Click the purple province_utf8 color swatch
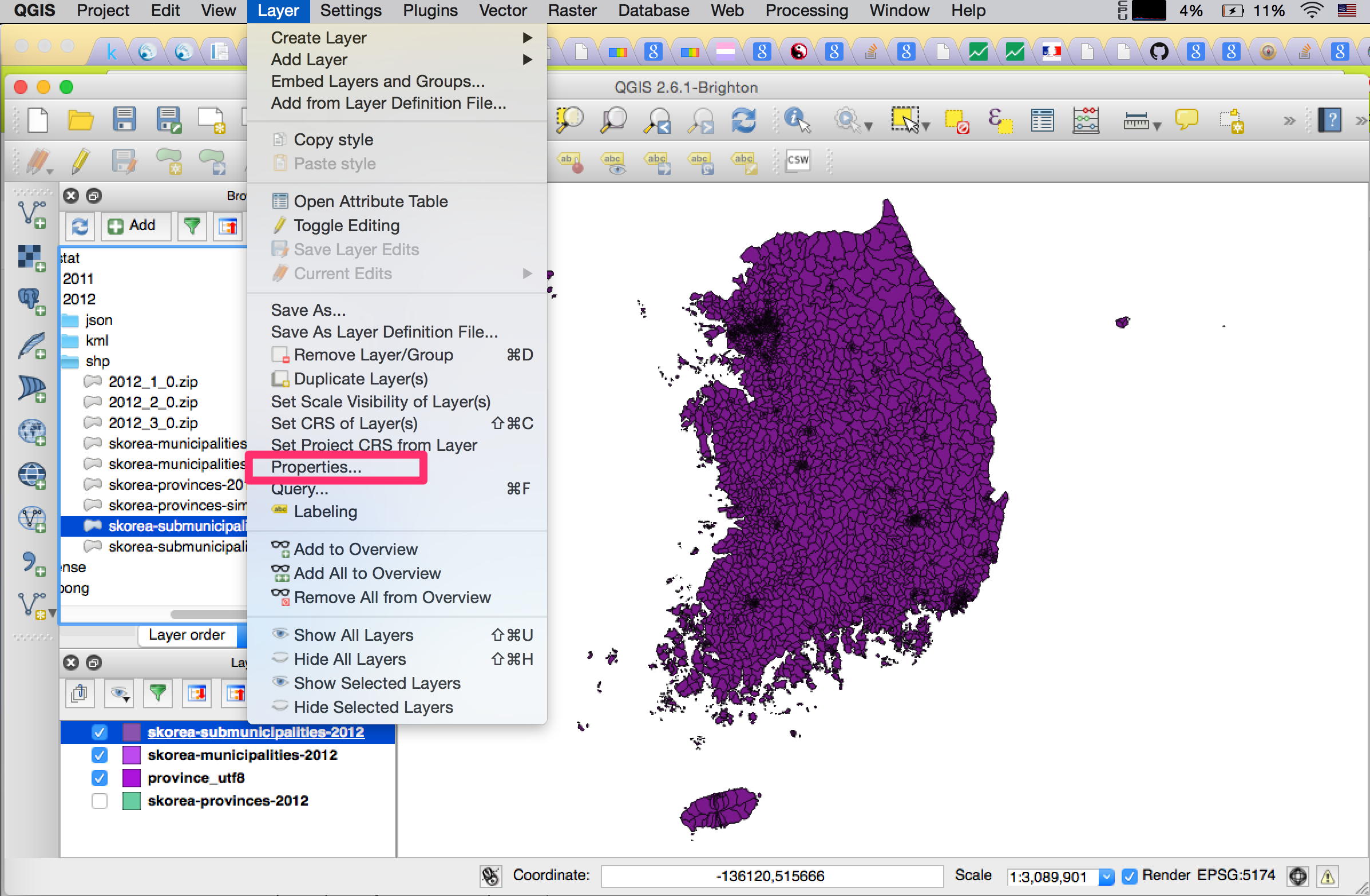The image size is (1370, 896). (x=132, y=778)
